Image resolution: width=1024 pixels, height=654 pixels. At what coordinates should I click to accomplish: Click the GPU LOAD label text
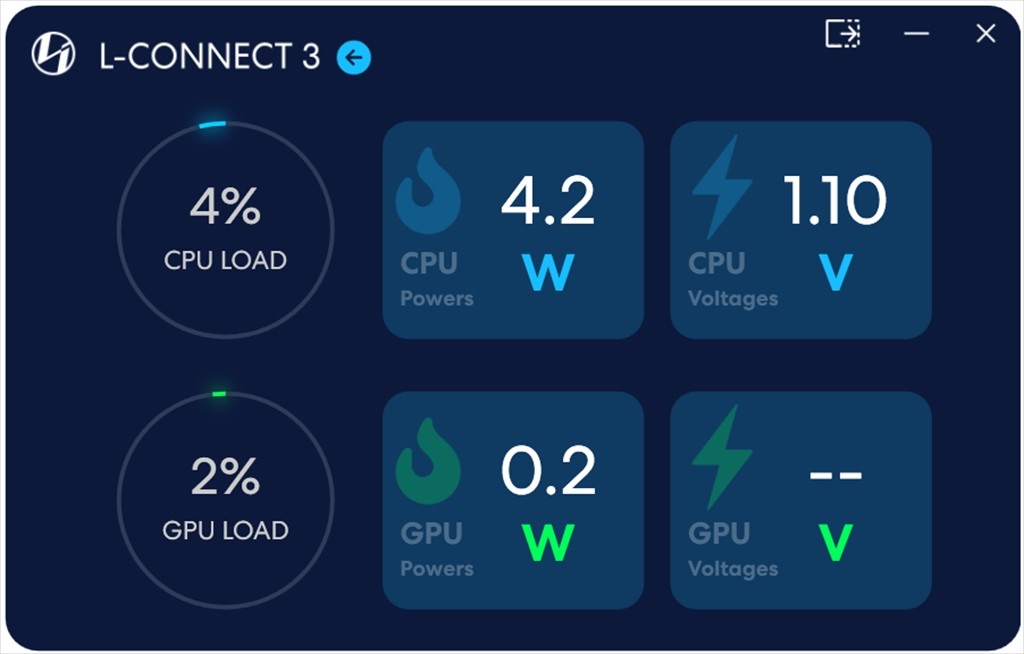[x=225, y=531]
